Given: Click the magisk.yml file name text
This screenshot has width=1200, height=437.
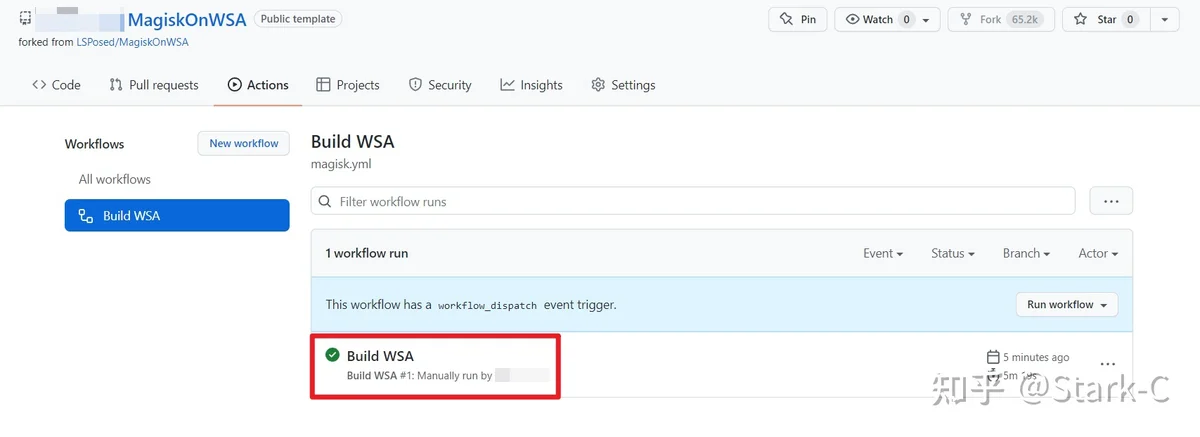Looking at the screenshot, I should click(341, 164).
